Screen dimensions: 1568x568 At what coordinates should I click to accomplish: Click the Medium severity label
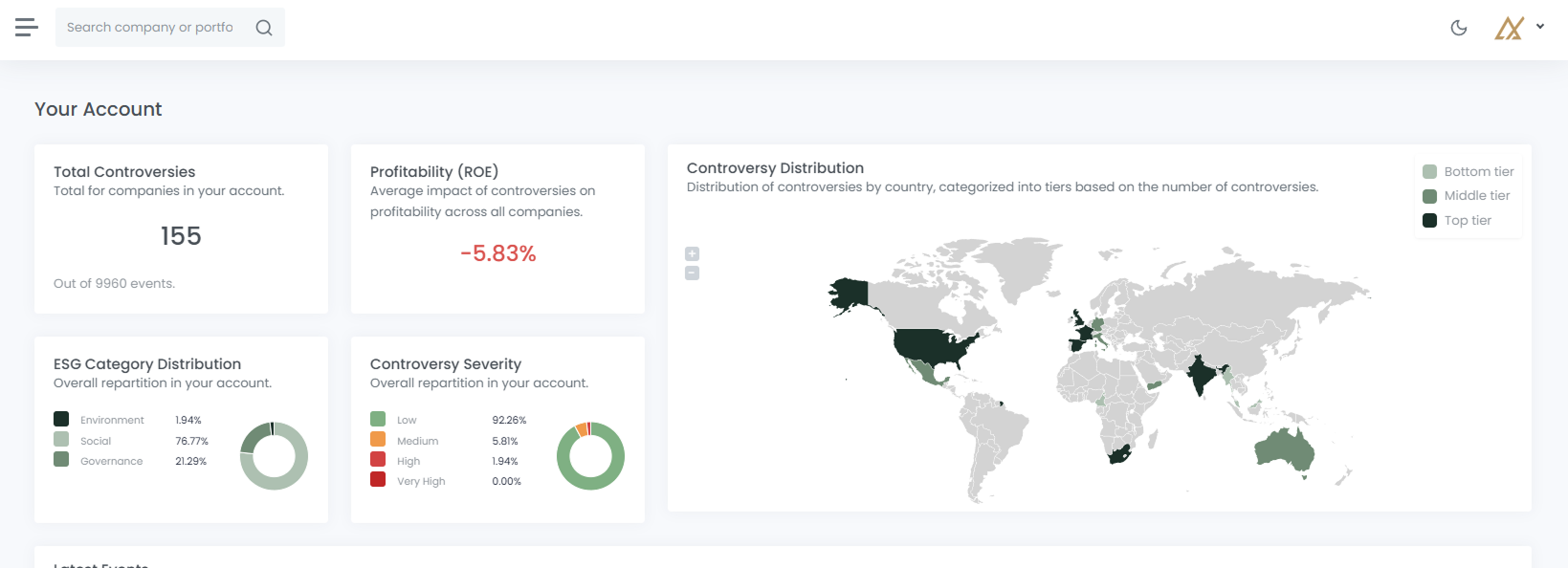click(x=417, y=441)
